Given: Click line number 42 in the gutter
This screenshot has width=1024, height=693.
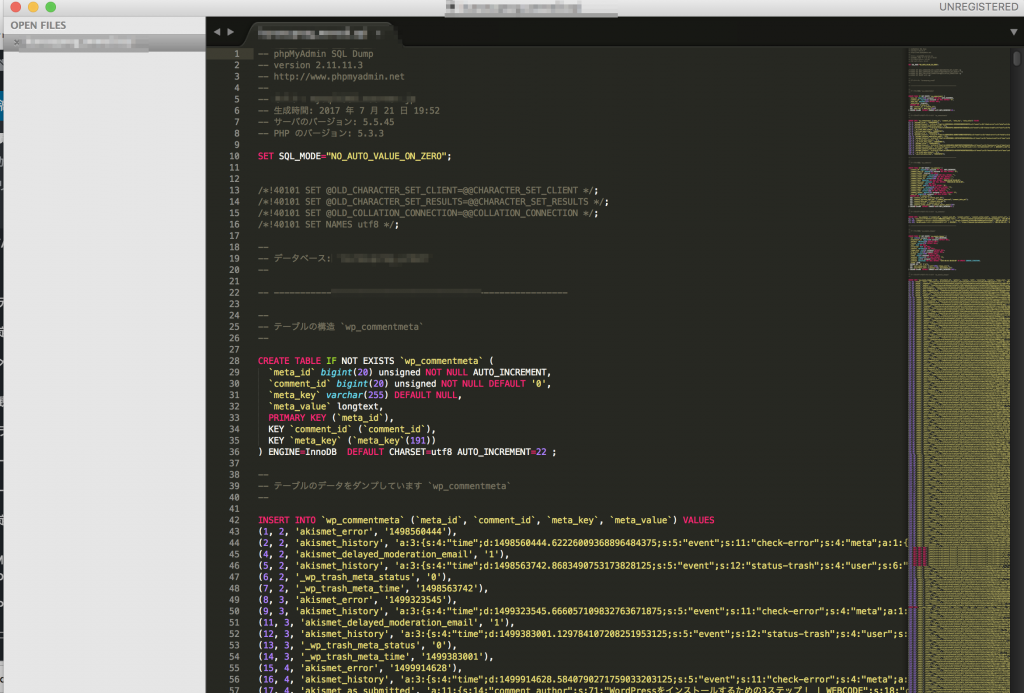Looking at the screenshot, I should click(x=234, y=520).
